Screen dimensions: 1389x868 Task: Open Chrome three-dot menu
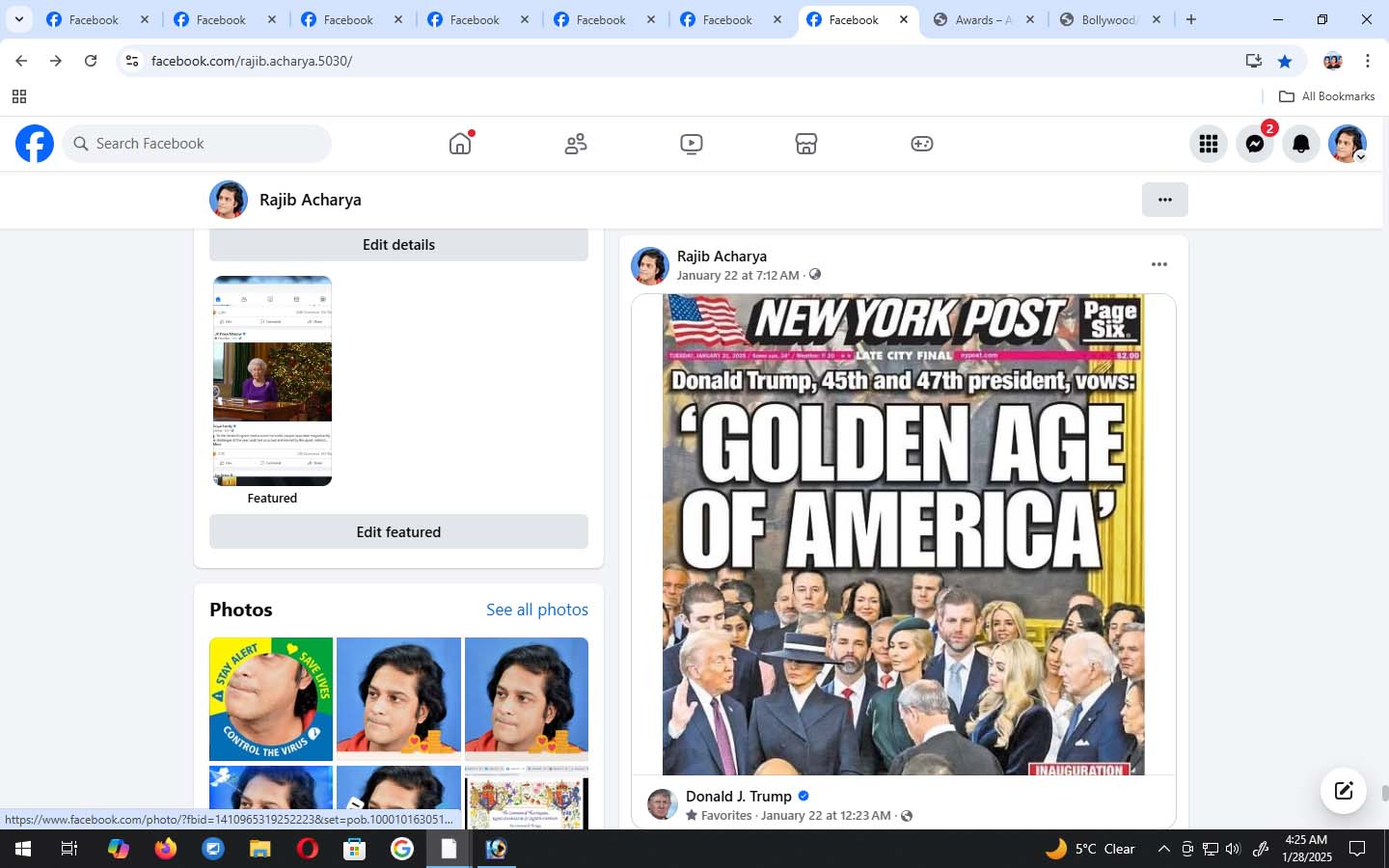(x=1368, y=61)
